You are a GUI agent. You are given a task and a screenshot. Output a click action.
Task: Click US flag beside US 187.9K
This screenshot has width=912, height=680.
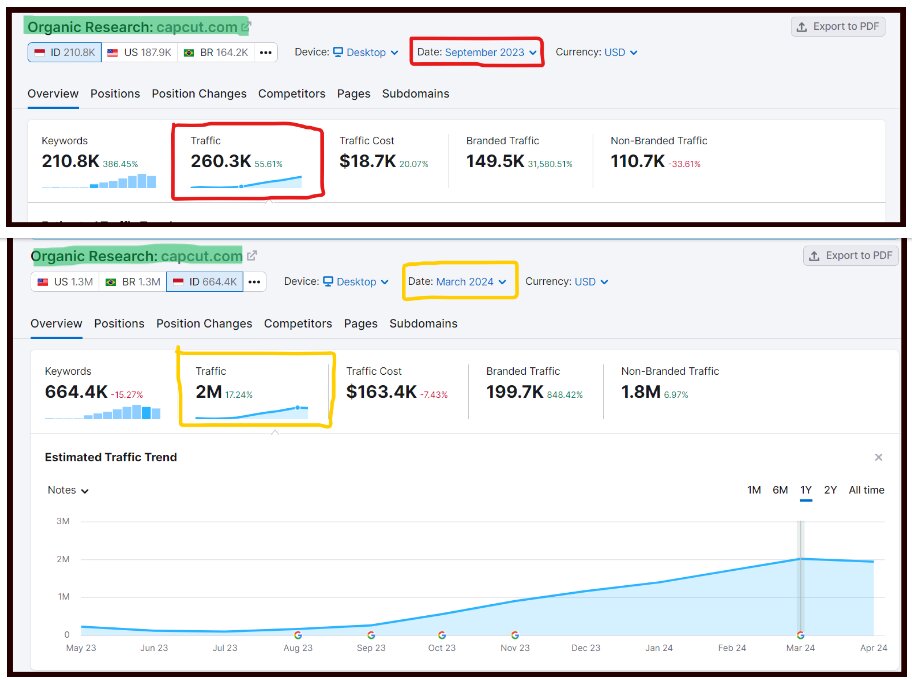(x=113, y=52)
